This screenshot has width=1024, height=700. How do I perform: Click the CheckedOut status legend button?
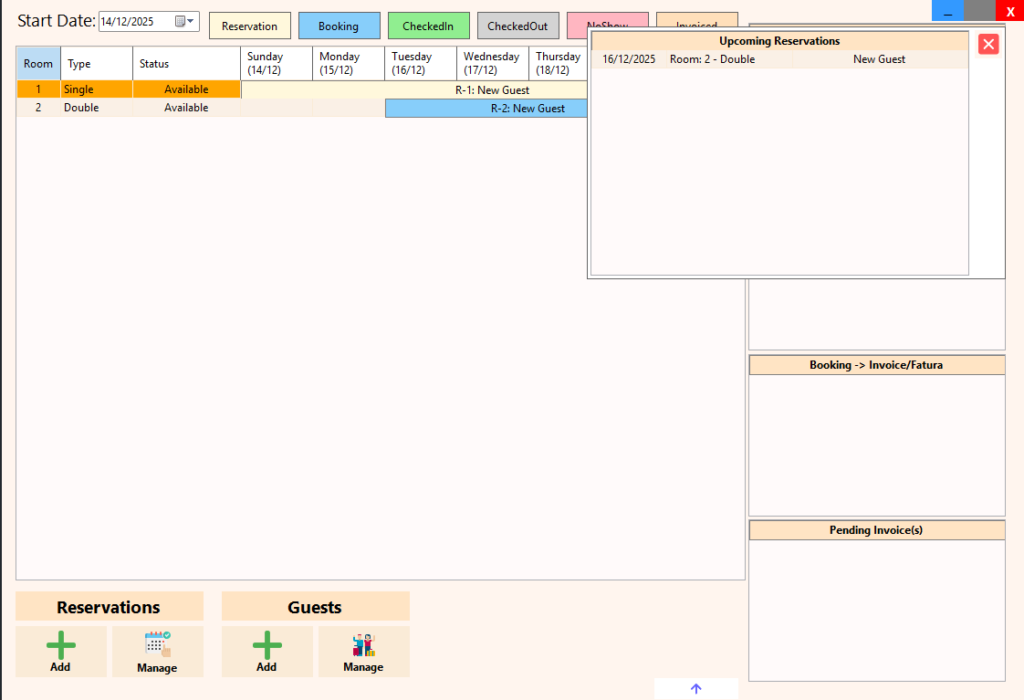point(517,26)
